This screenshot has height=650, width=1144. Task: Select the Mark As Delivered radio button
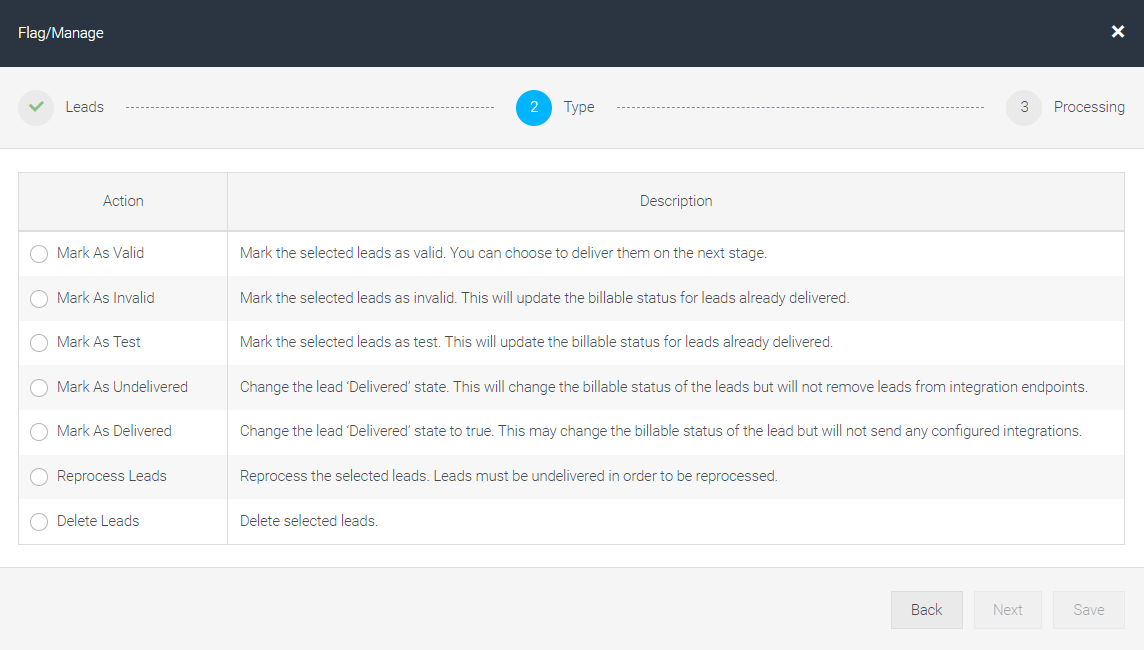coord(39,432)
